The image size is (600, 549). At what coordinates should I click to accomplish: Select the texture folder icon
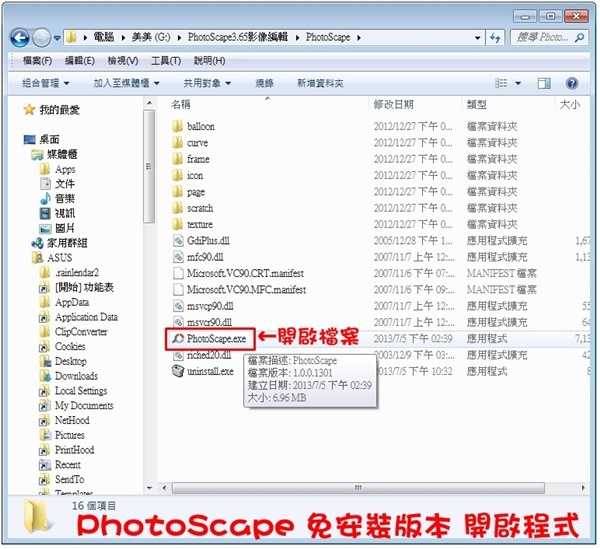[178, 224]
